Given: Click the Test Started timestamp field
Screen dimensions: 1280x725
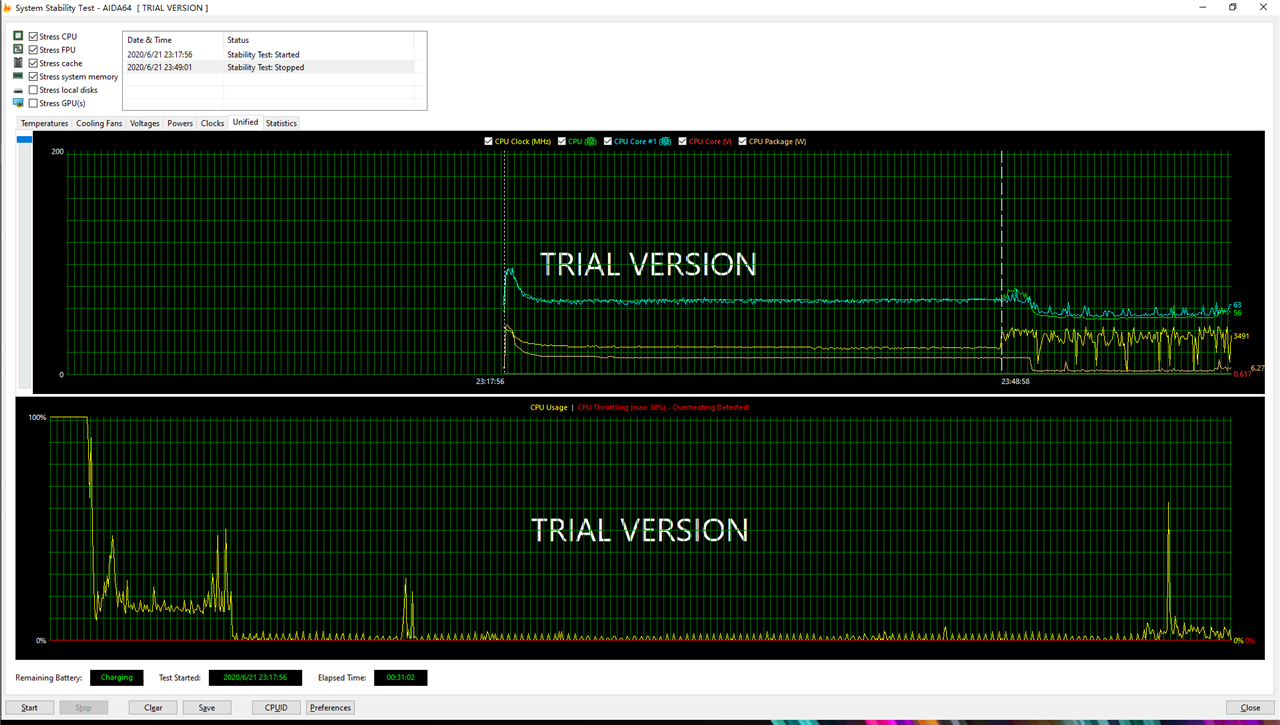Looking at the screenshot, I should 255,677.
